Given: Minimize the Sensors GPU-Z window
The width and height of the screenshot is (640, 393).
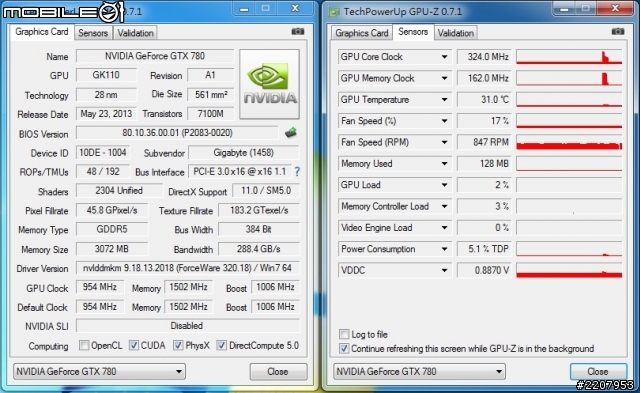Looking at the screenshot, I should tap(564, 8).
